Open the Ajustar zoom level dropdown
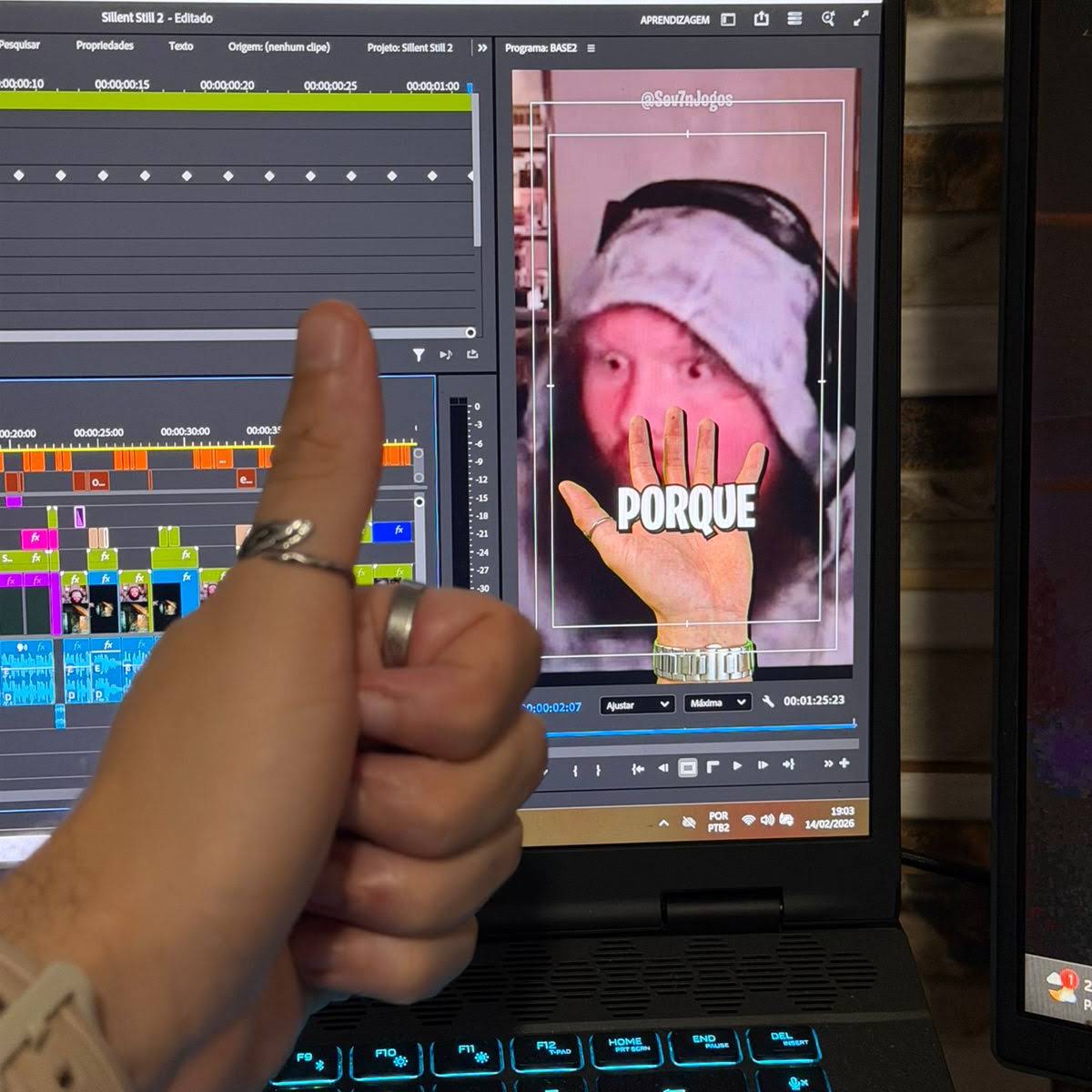This screenshot has width=1092, height=1092. point(637,704)
